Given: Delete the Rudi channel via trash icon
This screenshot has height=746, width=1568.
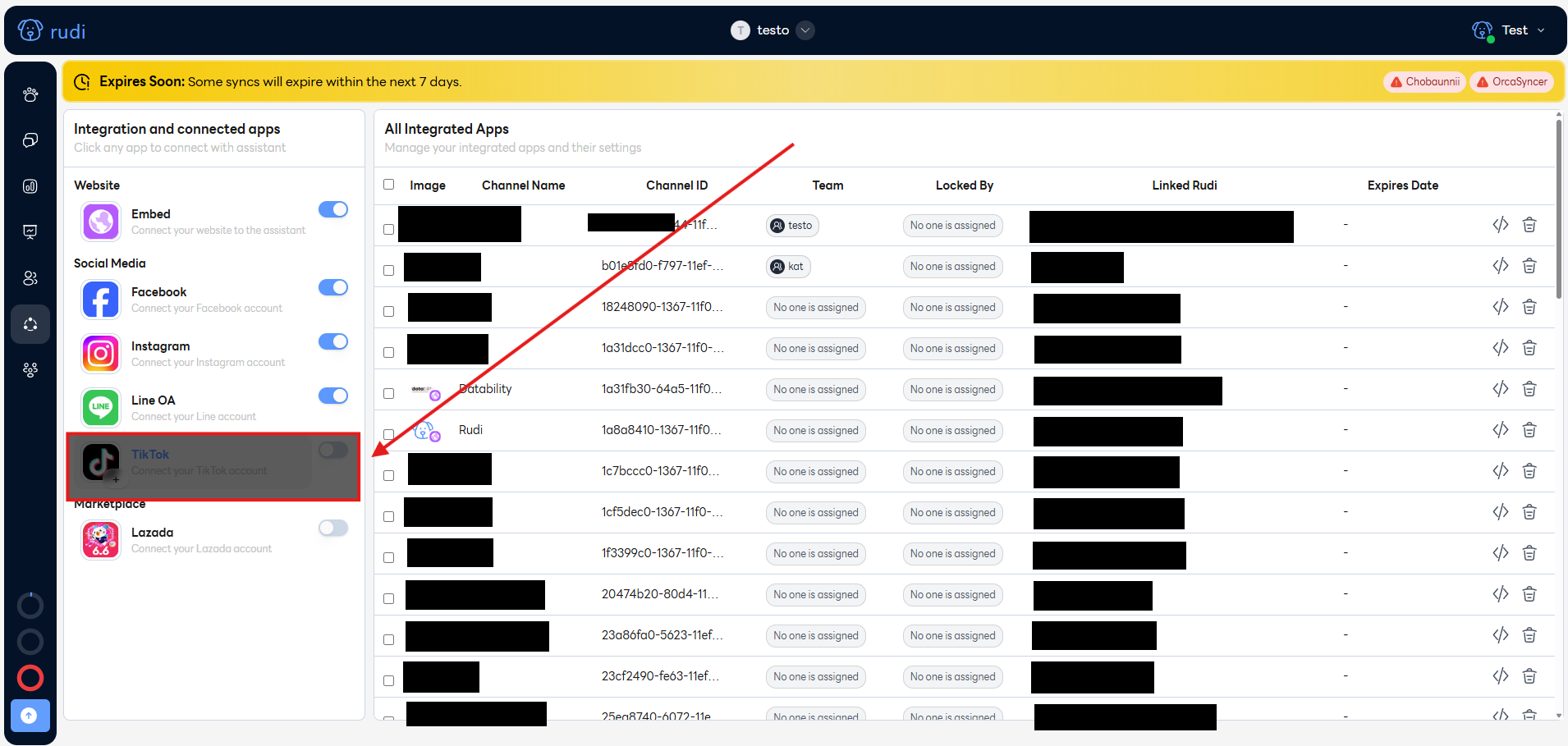Looking at the screenshot, I should [1529, 430].
